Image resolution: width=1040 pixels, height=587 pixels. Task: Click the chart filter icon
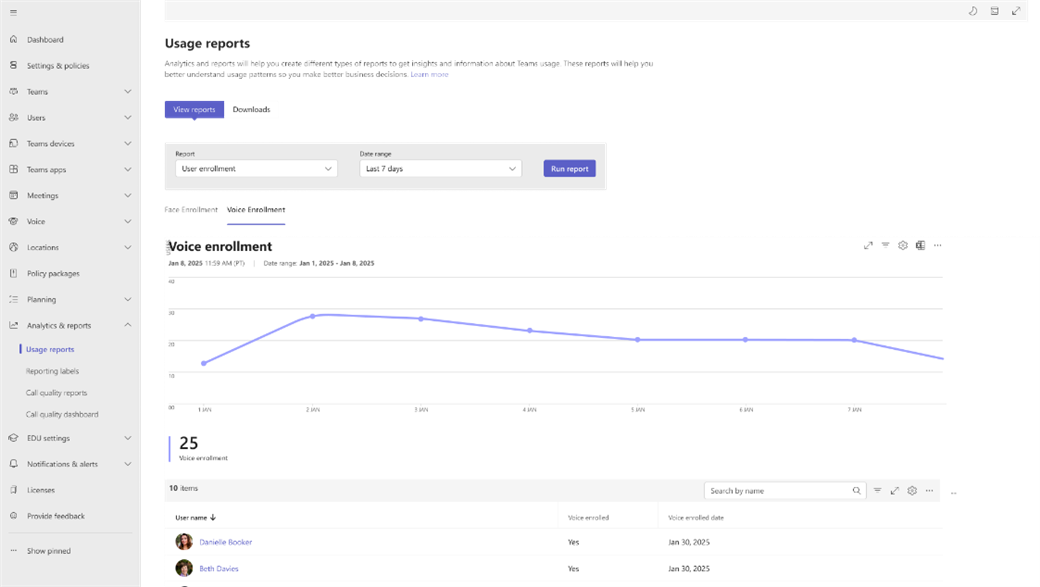pyautogui.click(x=886, y=245)
